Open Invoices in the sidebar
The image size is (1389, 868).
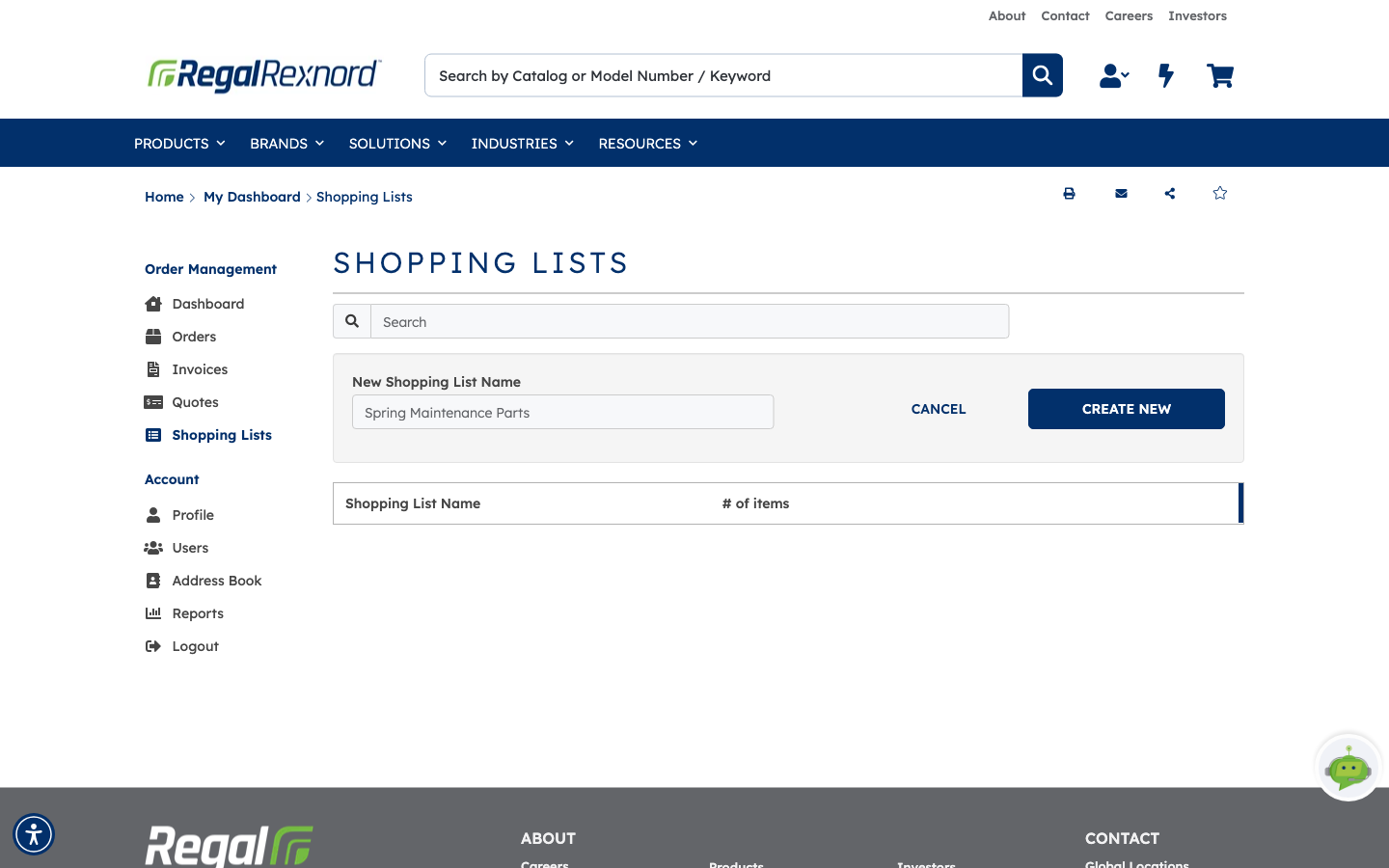186,369
